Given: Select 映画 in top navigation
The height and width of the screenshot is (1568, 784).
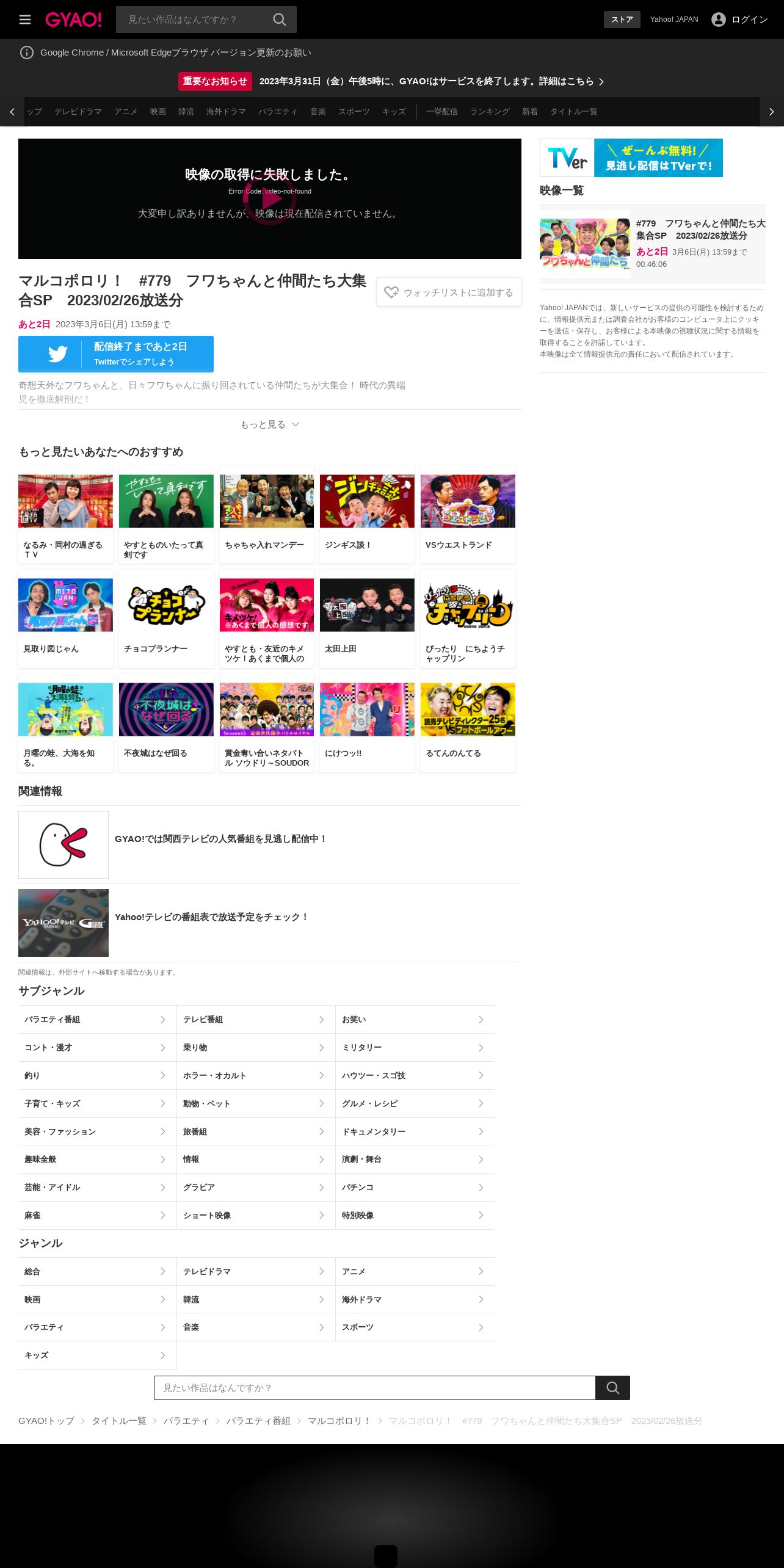Looking at the screenshot, I should tap(158, 112).
